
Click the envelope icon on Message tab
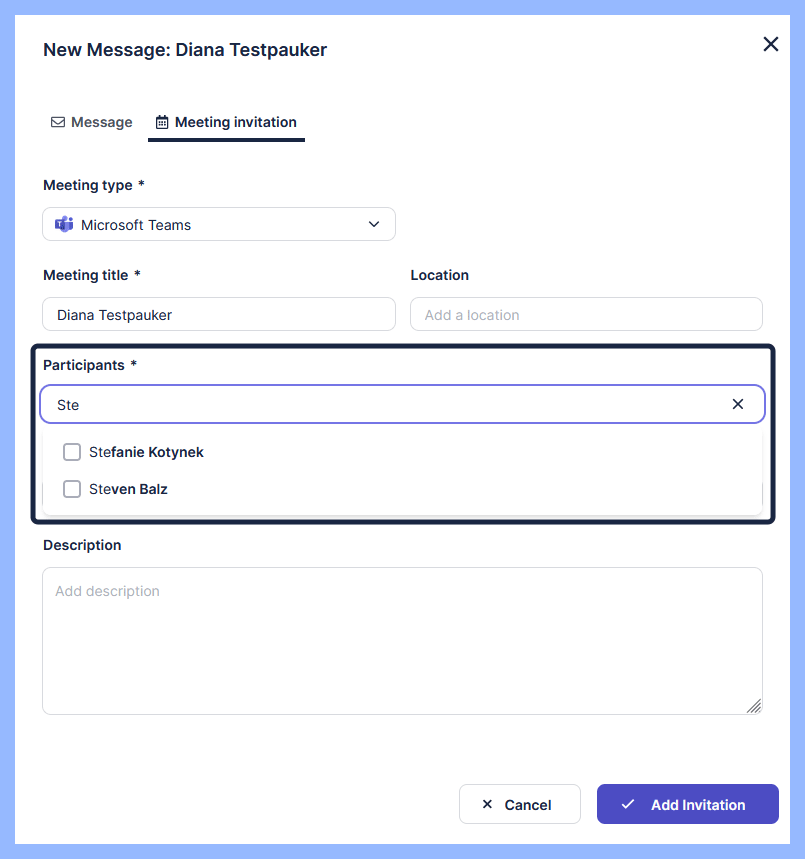(x=58, y=122)
